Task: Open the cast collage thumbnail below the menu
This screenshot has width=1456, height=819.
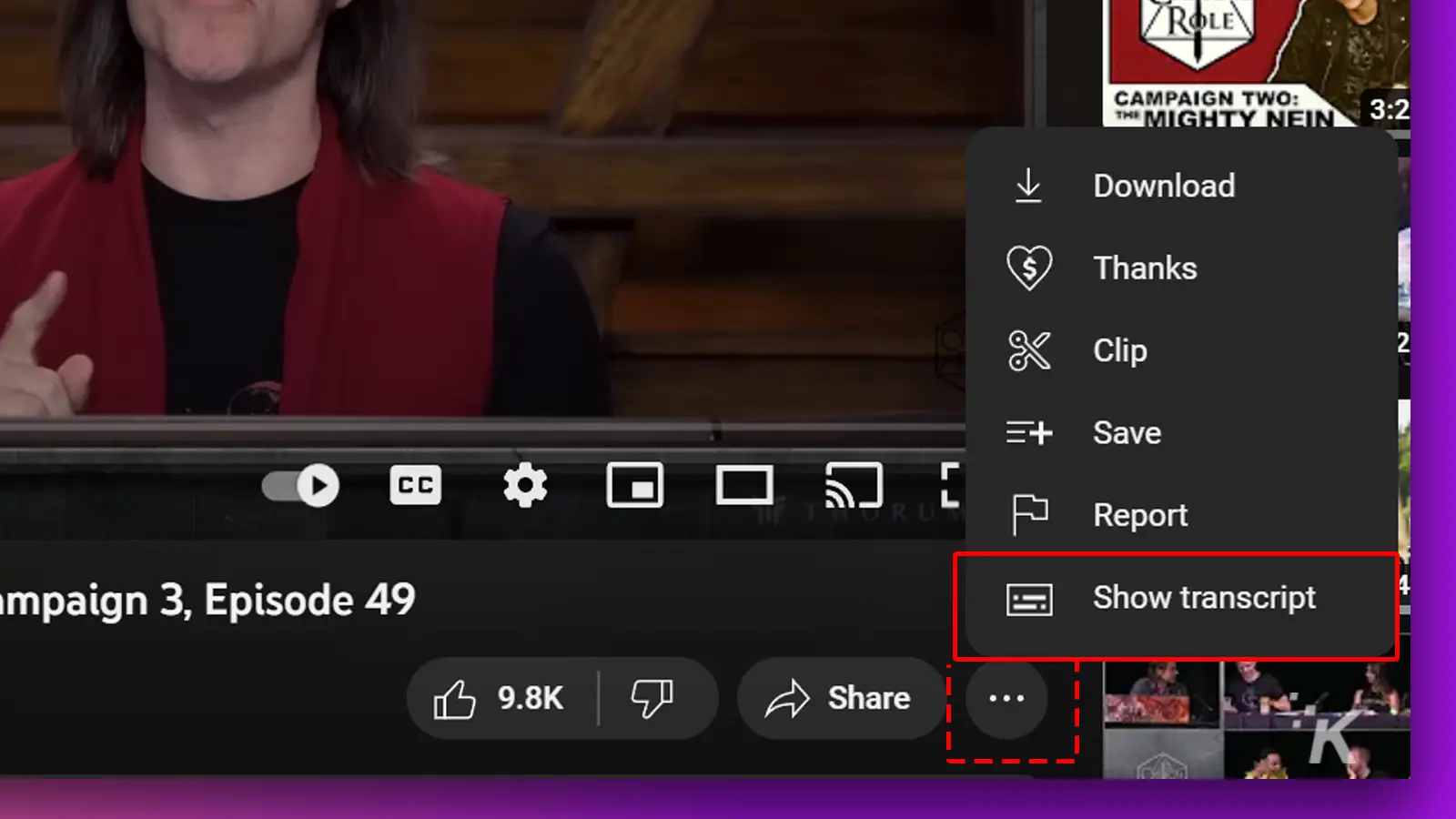Action: [x=1256, y=720]
